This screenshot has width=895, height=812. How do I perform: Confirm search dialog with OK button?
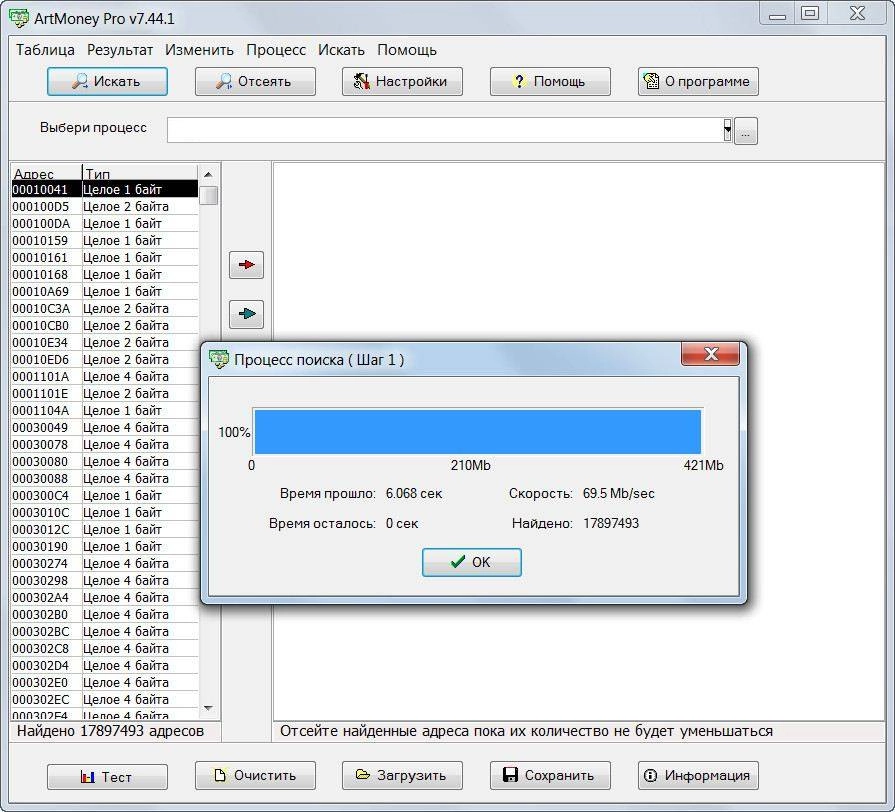[471, 562]
